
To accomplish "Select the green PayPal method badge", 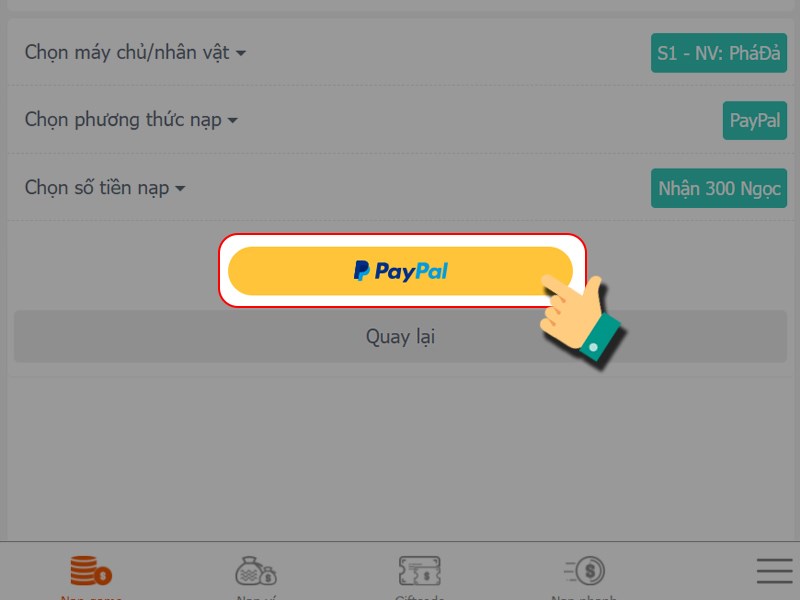I will [x=755, y=120].
